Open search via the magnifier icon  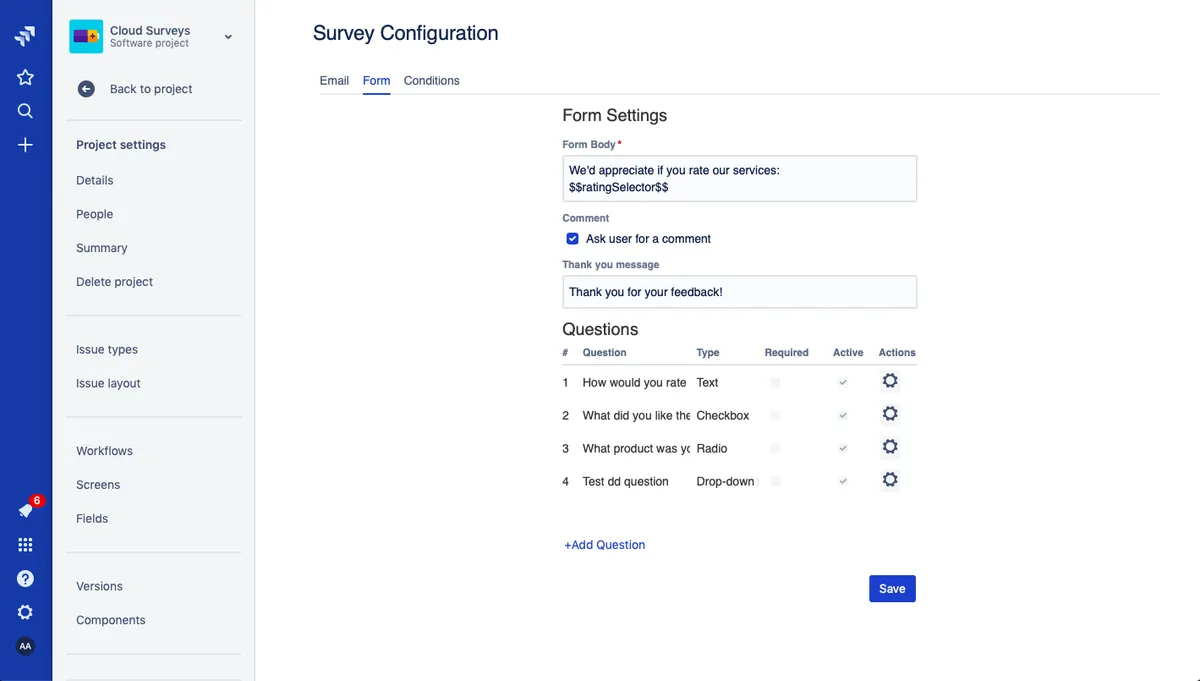point(25,111)
